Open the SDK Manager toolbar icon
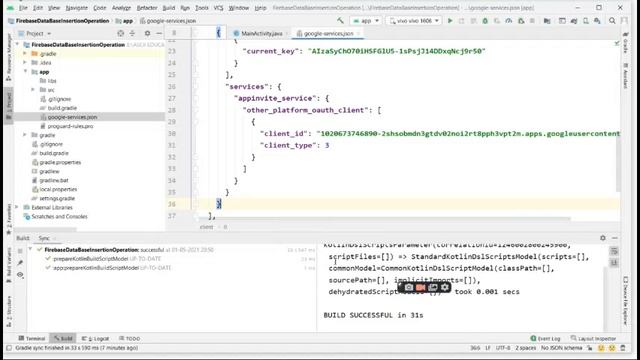Screen dimensions: 640x360 click(x=598, y=20)
